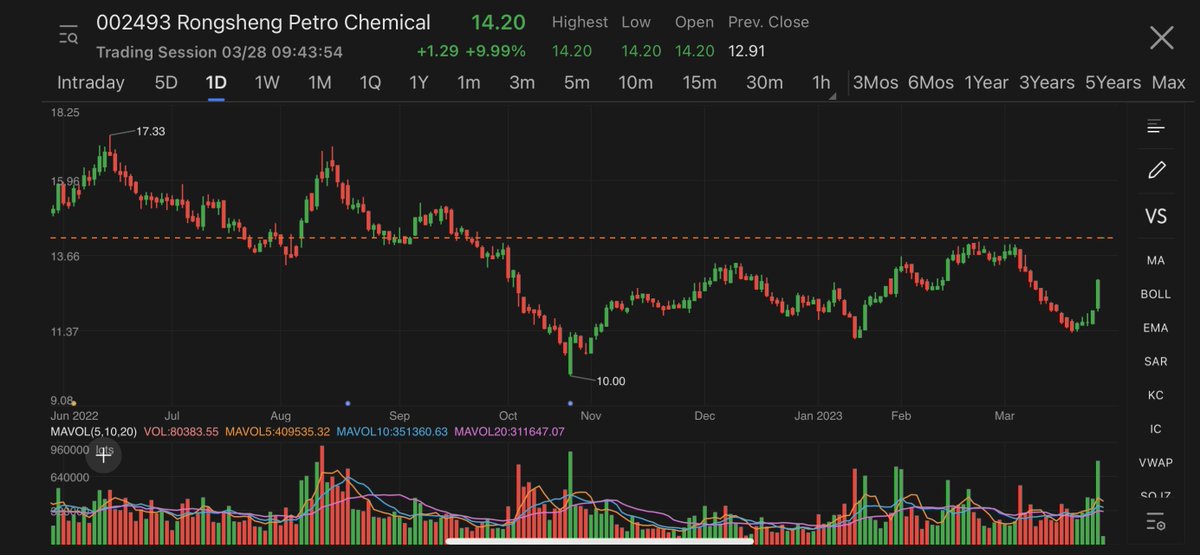Switch to the 5D tab
The image size is (1200, 555).
[166, 82]
